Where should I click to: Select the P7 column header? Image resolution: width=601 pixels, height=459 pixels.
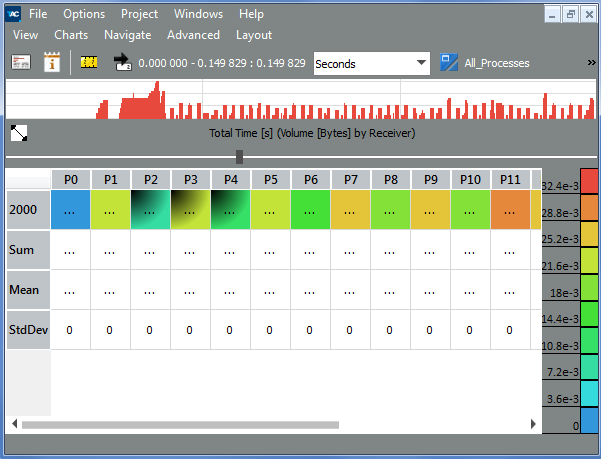(350, 179)
